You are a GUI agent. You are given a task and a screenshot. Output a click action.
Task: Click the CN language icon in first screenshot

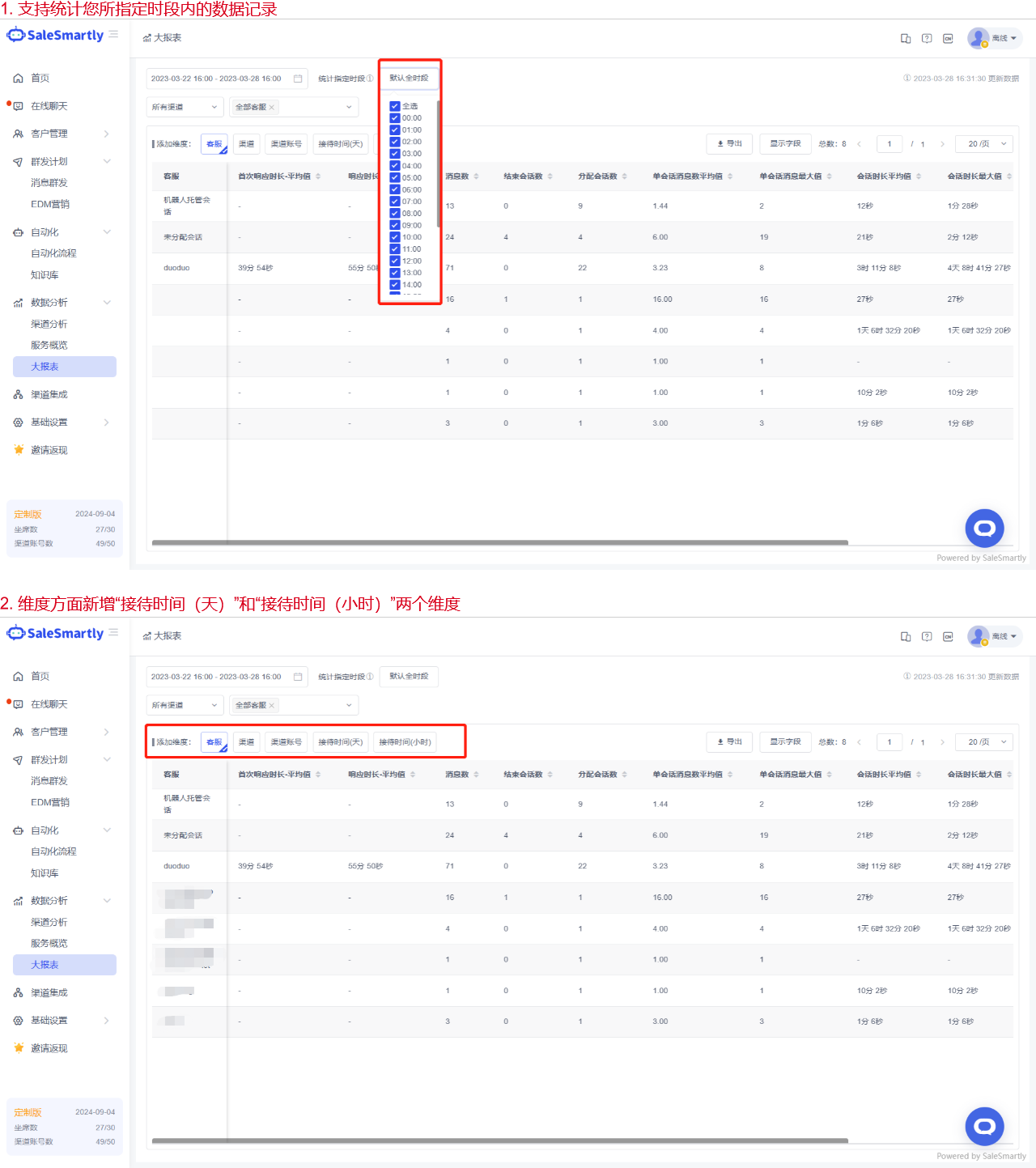point(948,39)
